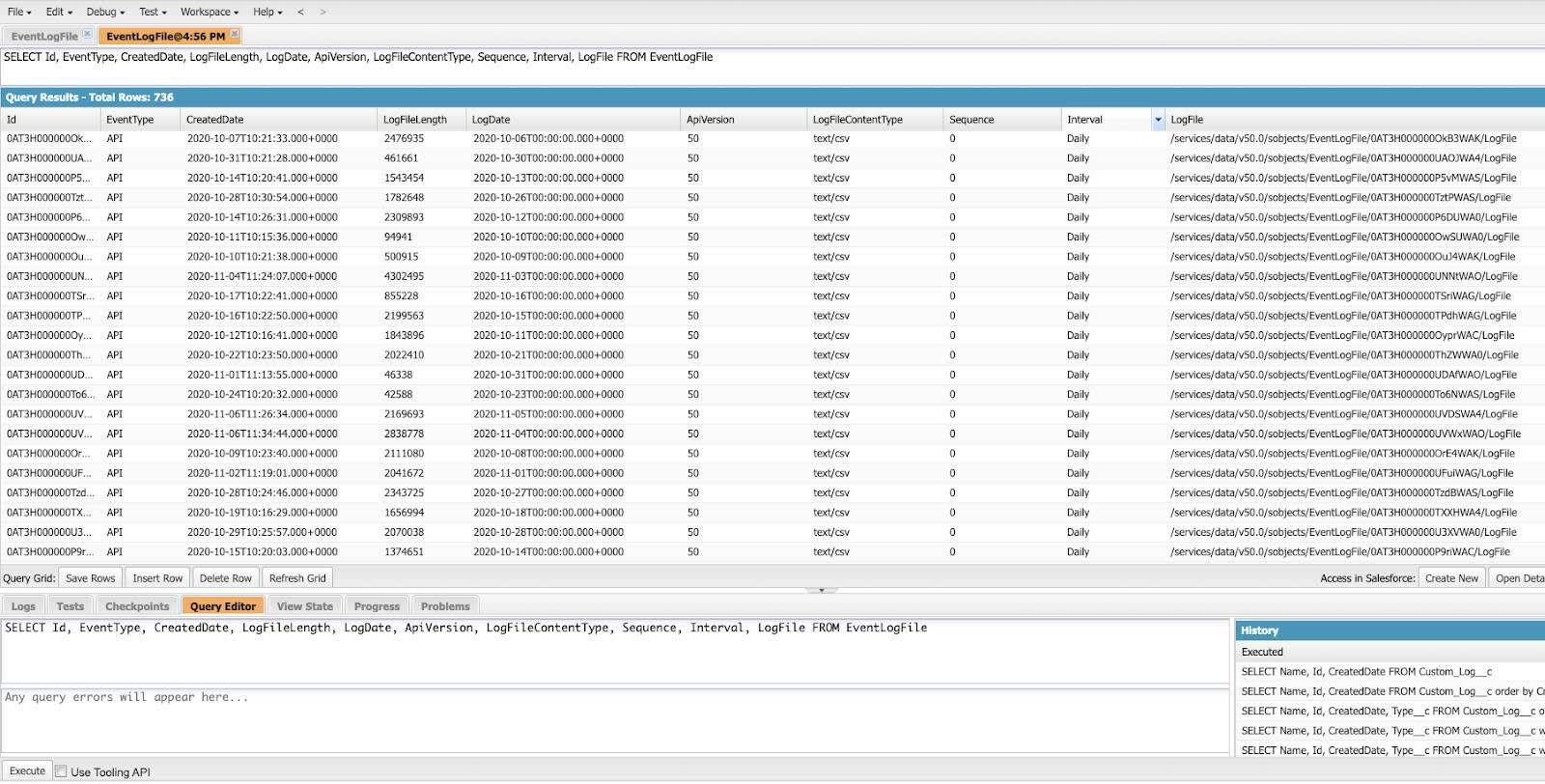Click the Refresh Grid button
The width and height of the screenshot is (1545, 784).
tap(297, 578)
